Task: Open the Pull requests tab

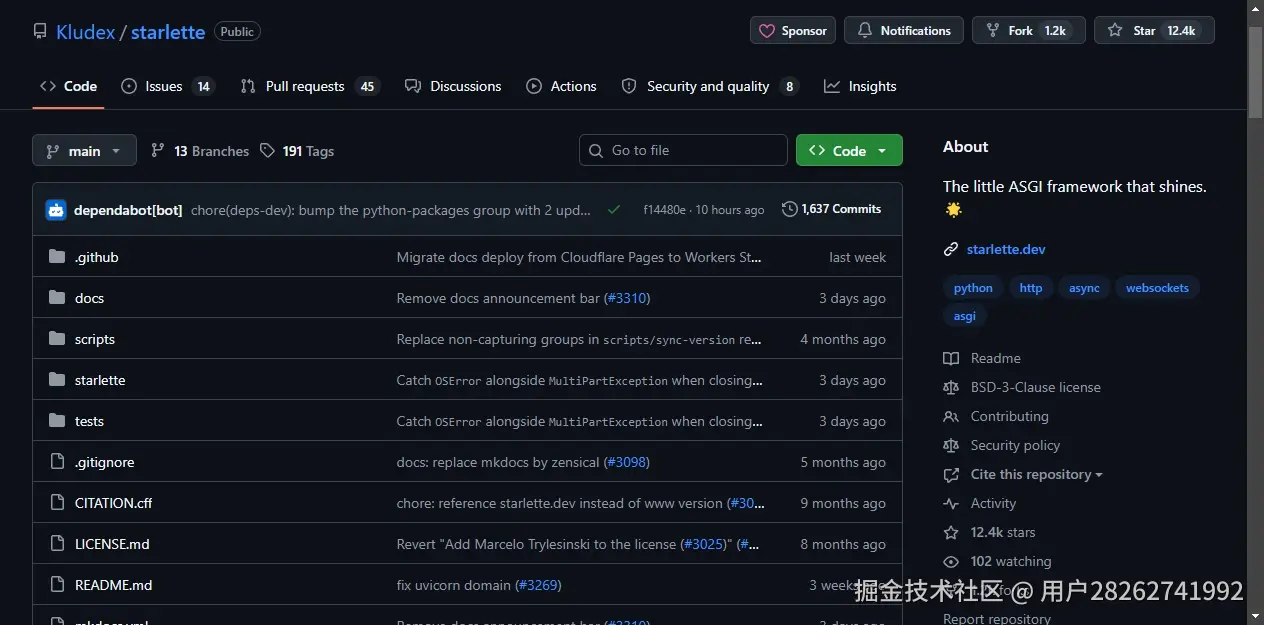Action: (310, 87)
